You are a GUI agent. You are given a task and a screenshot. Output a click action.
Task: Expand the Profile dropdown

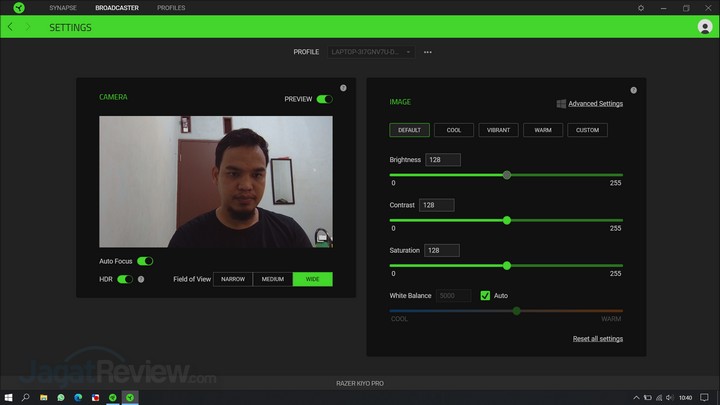(370, 52)
